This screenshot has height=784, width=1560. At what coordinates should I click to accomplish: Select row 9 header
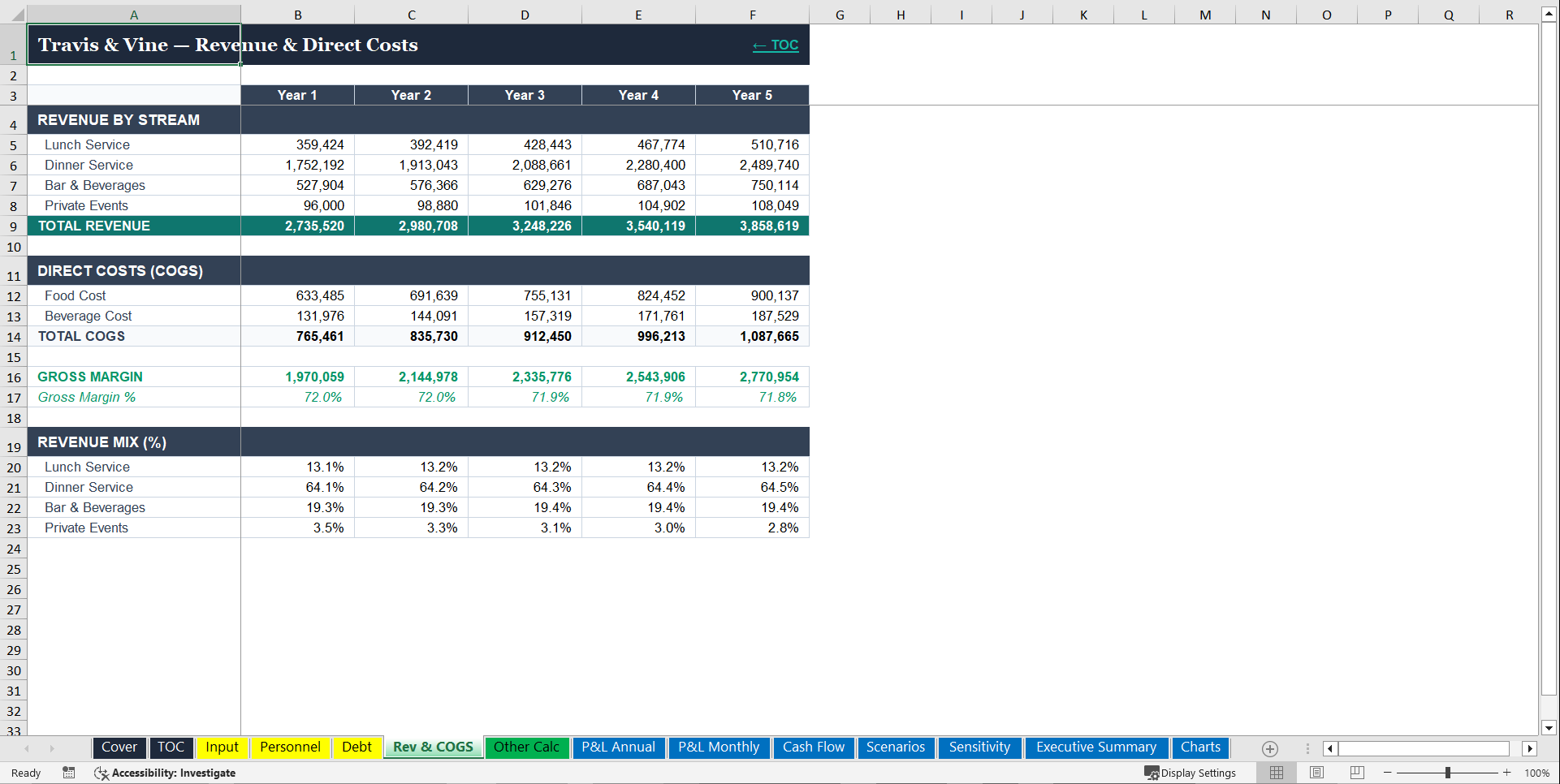pos(14,226)
